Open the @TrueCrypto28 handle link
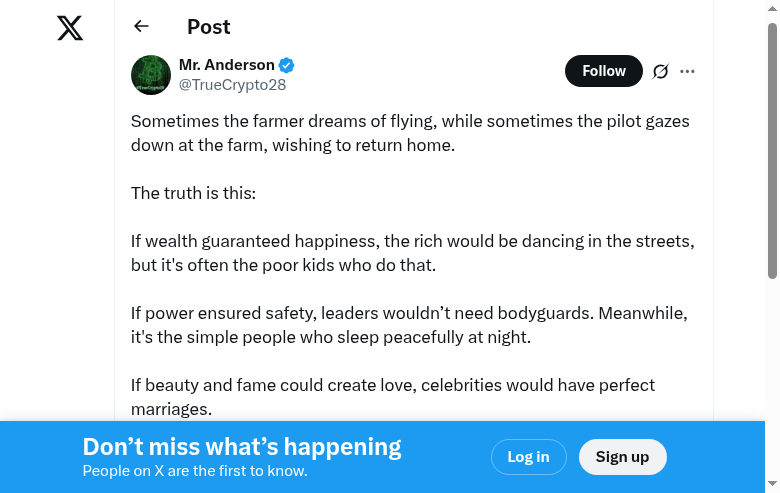The image size is (780, 493). pos(232,85)
